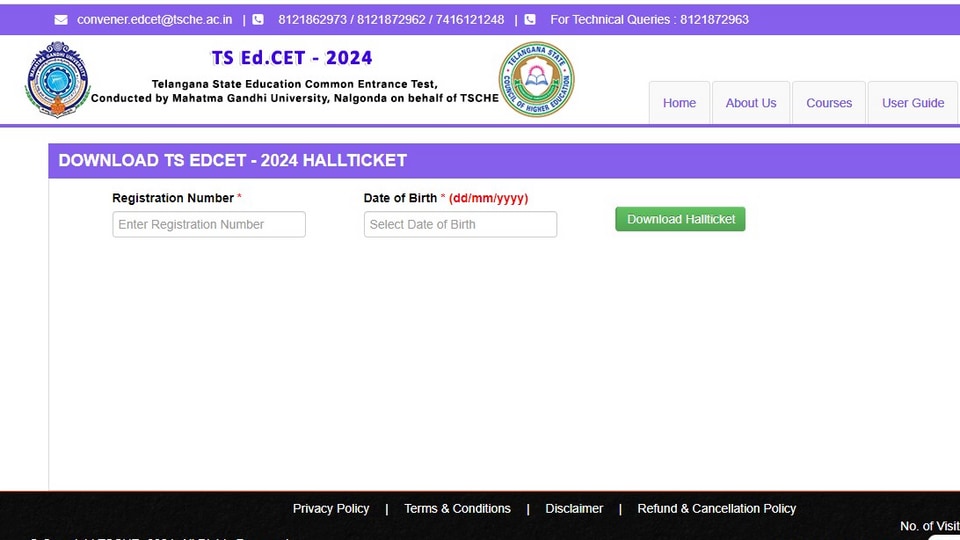Click the phone icon before Technical Queries
The height and width of the screenshot is (540, 960).
[530, 20]
